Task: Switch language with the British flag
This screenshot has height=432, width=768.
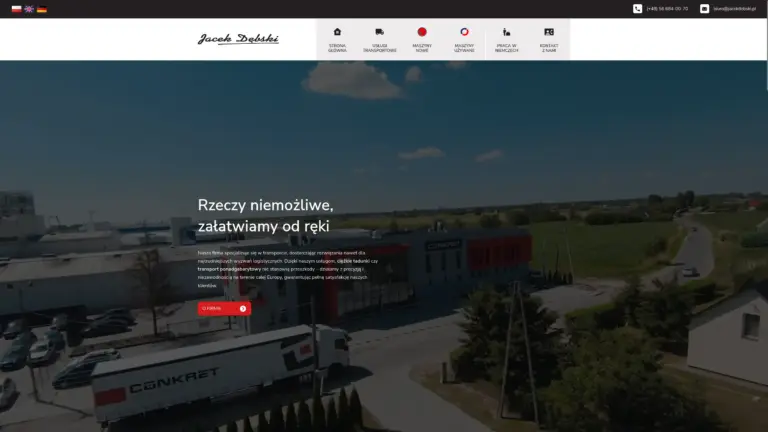Action: point(29,9)
